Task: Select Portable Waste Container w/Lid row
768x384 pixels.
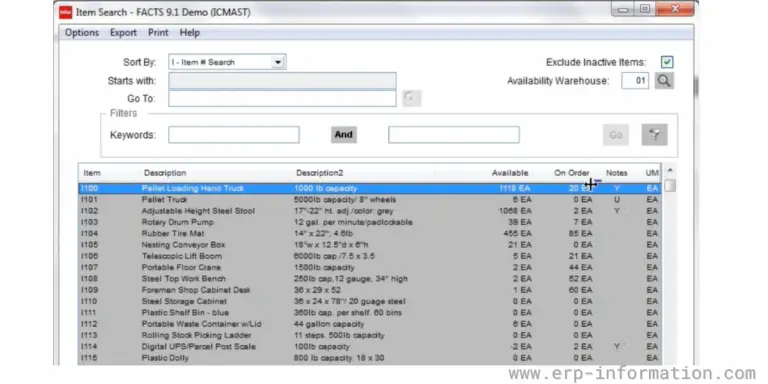Action: pyautogui.click(x=370, y=324)
